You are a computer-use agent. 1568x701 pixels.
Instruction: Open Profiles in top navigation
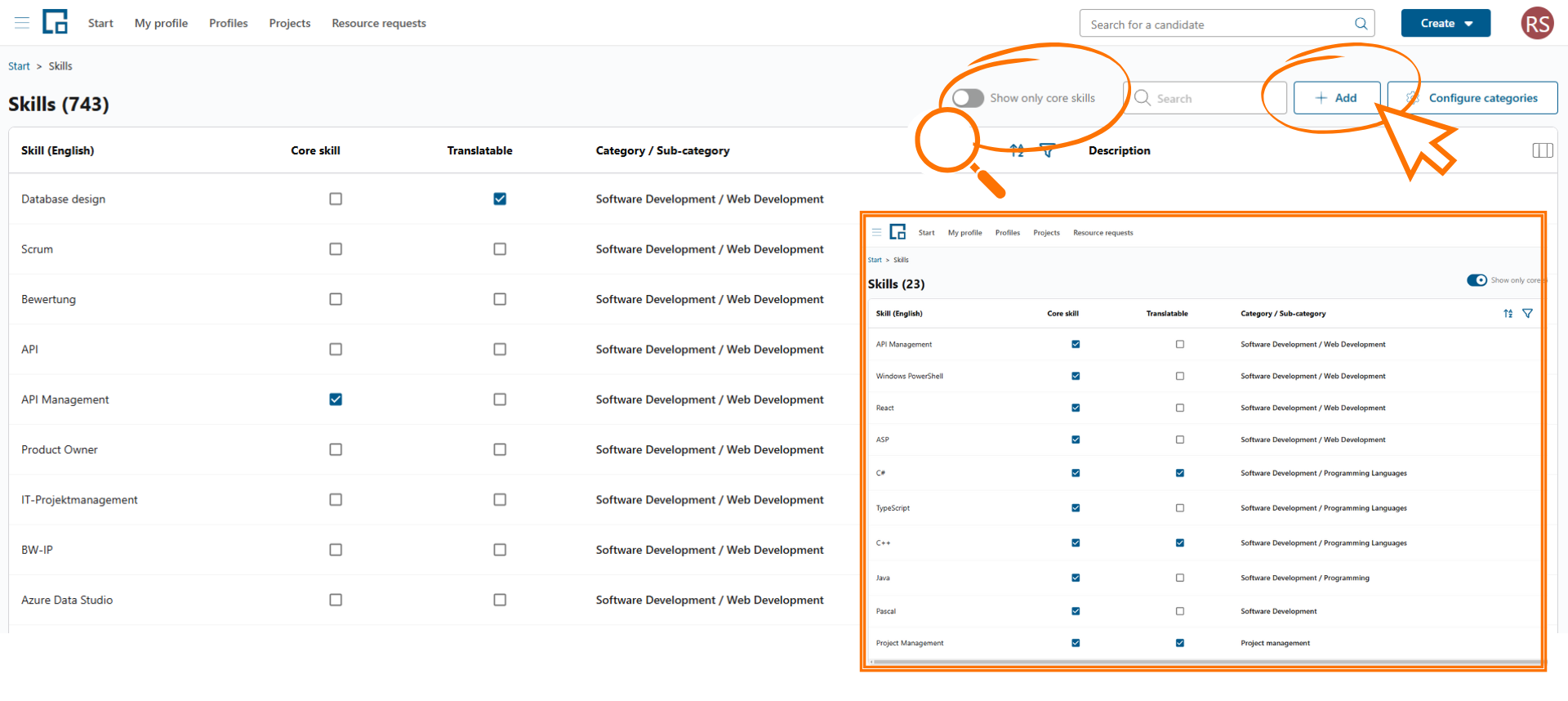(x=229, y=23)
